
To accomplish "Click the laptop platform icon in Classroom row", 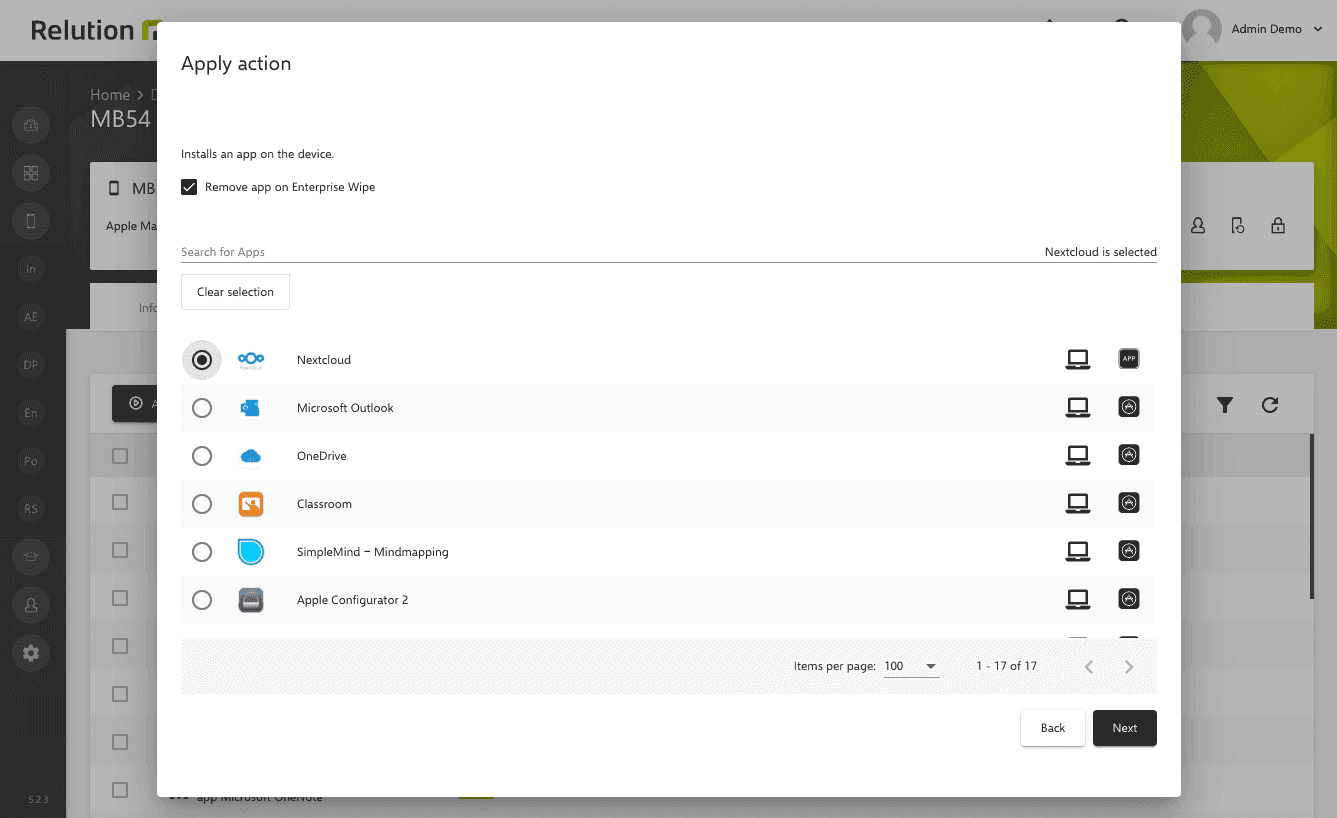I will (x=1077, y=504).
